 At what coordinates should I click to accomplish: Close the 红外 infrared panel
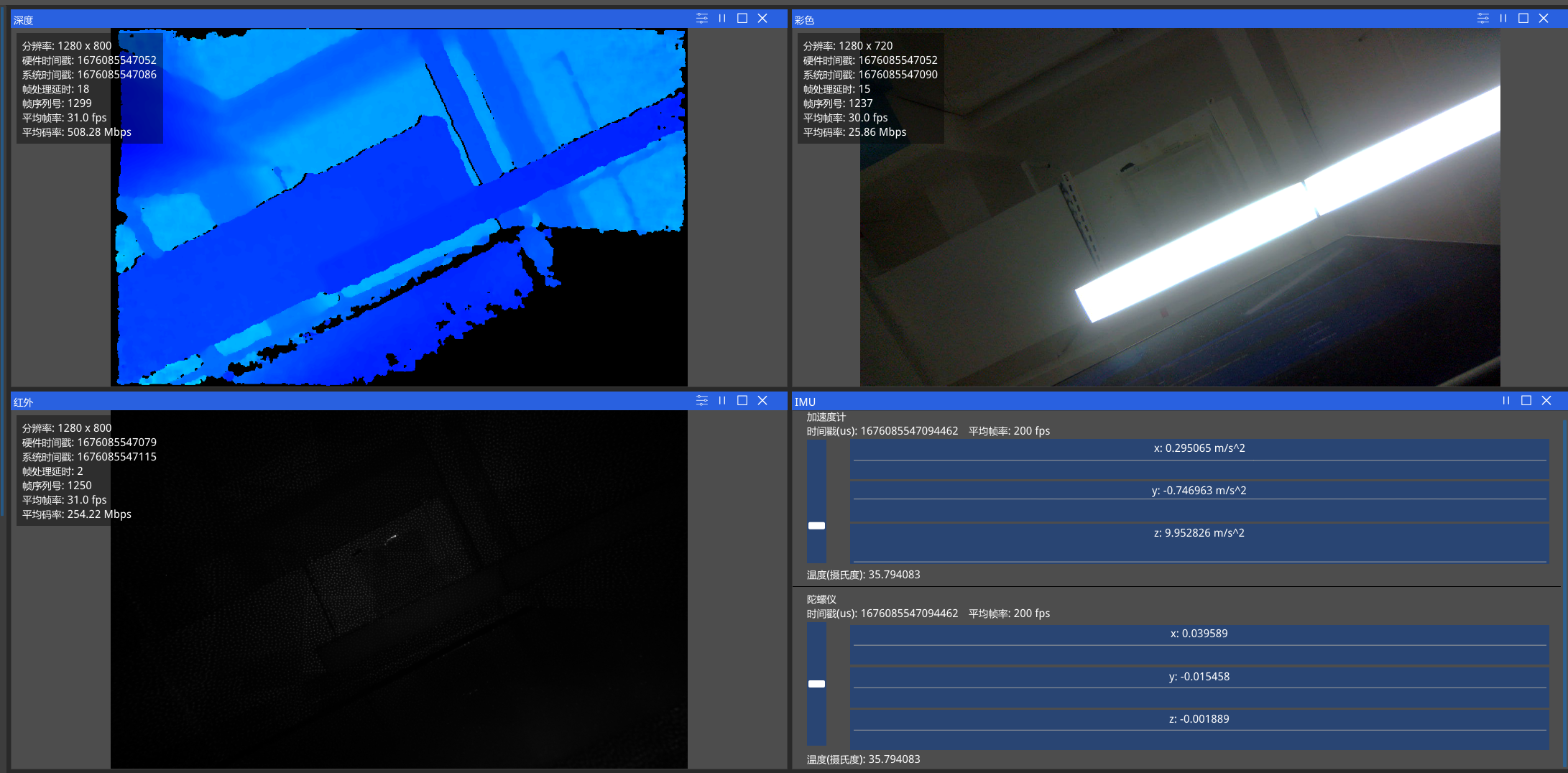point(762,401)
